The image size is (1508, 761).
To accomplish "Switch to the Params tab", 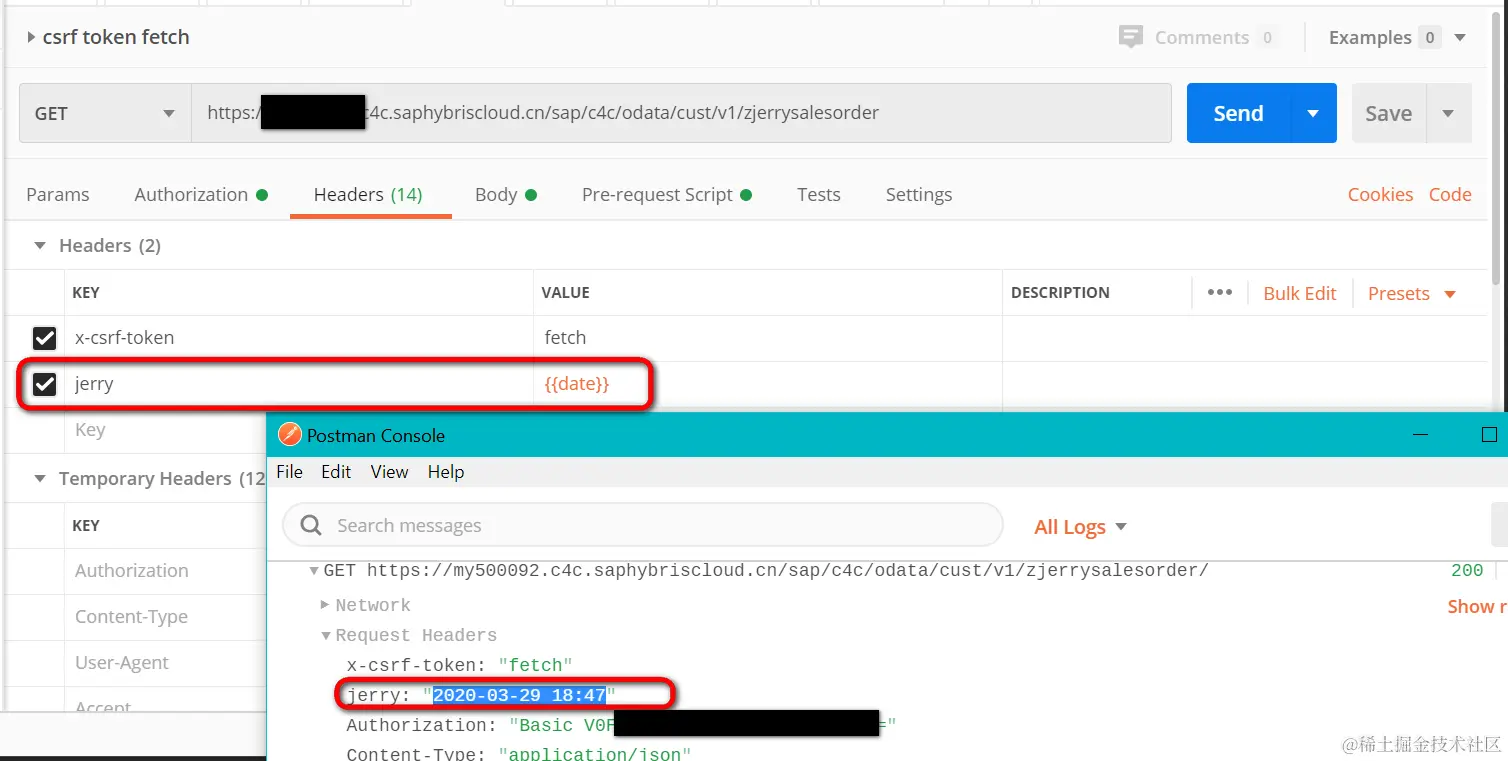I will pyautogui.click(x=57, y=194).
